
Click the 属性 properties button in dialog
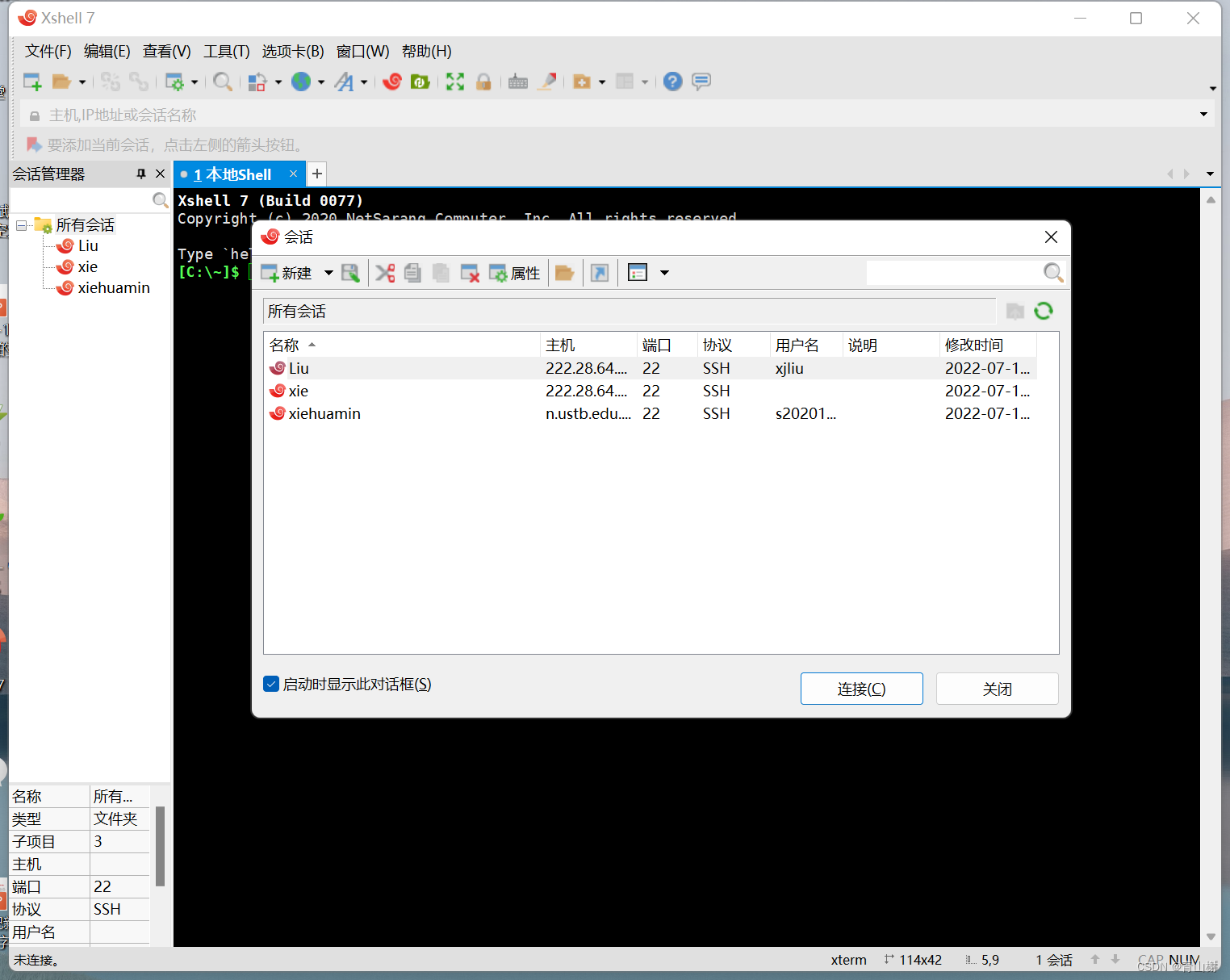pos(515,273)
